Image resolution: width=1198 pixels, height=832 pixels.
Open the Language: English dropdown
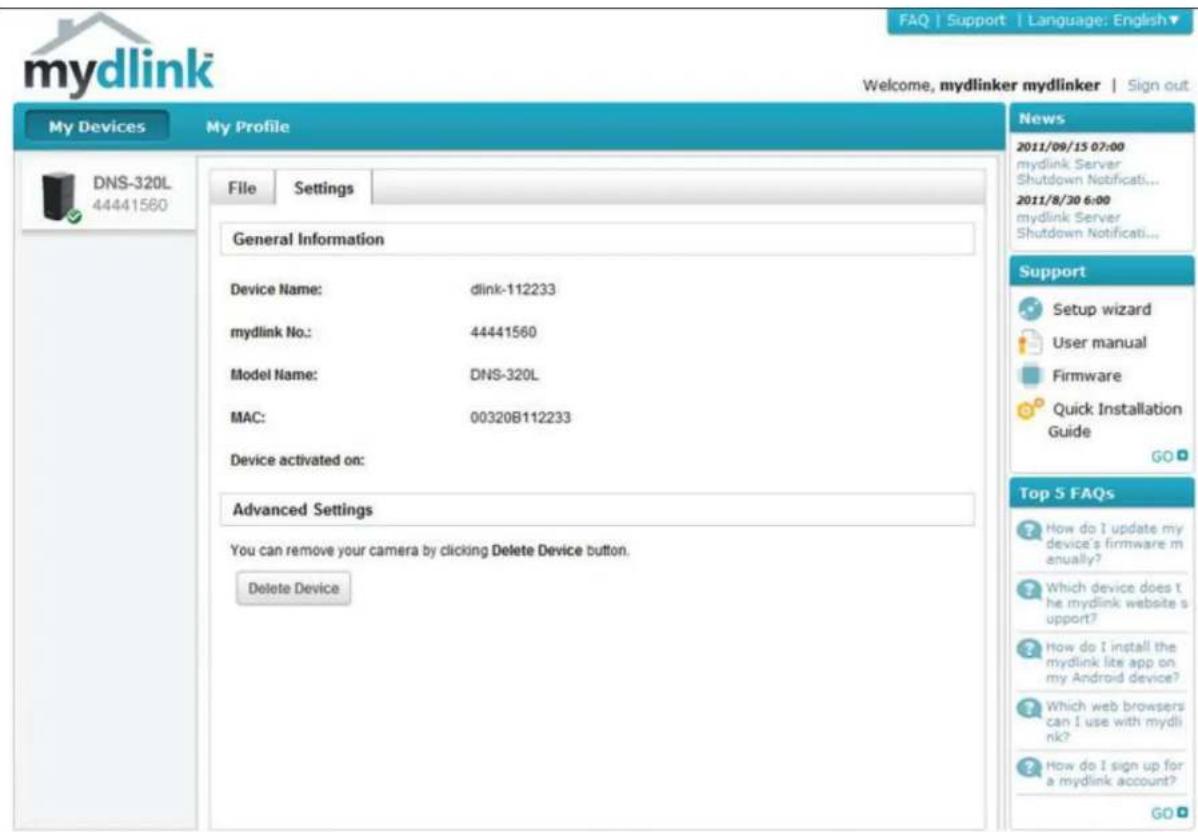coord(1104,21)
